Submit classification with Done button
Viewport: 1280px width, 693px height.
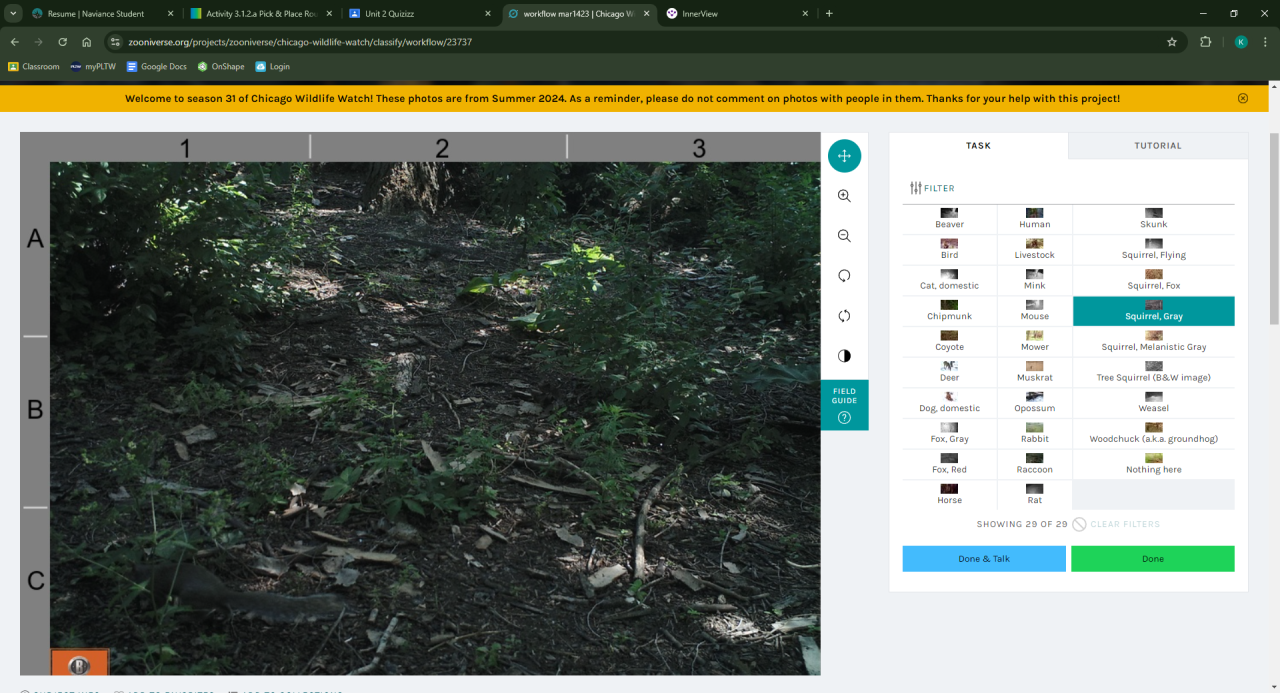(1153, 559)
